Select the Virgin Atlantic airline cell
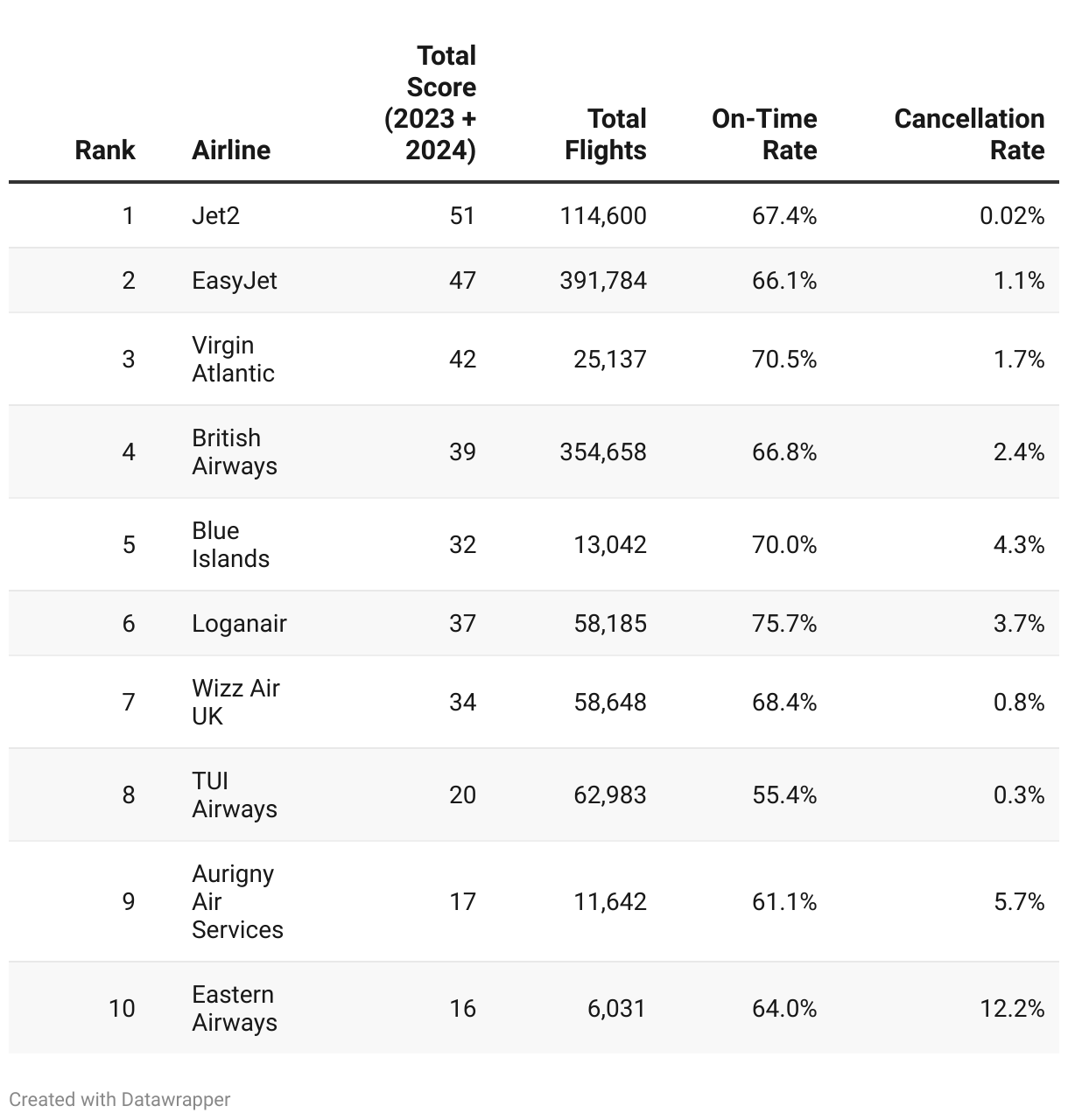Image resolution: width=1068 pixels, height=1120 pixels. 233,359
